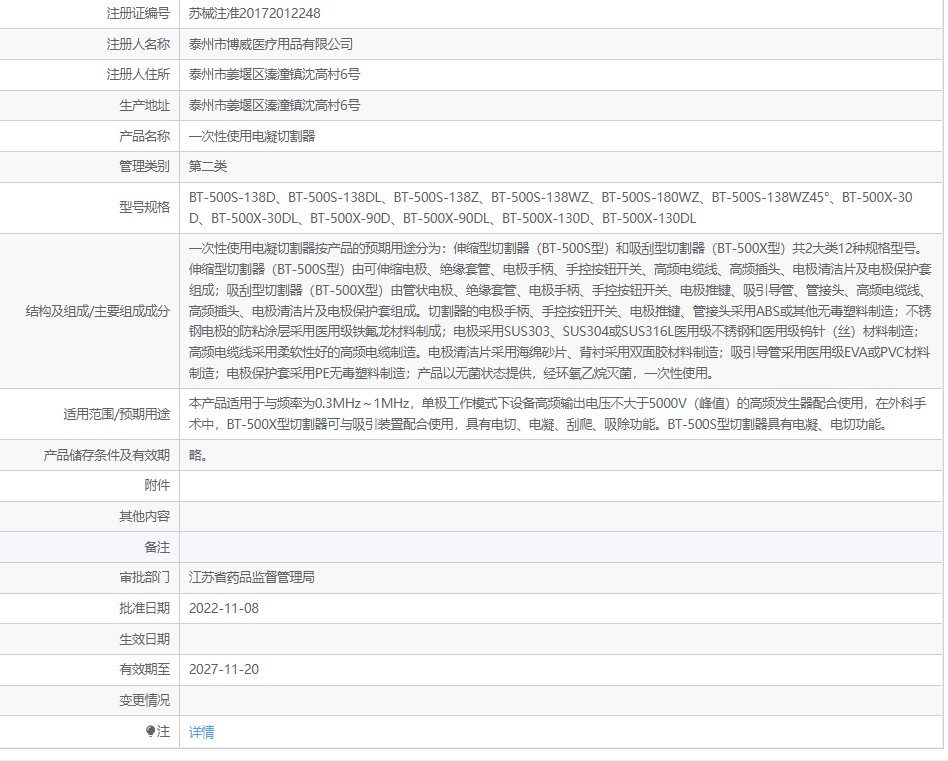Click the 变更情况 label
This screenshot has width=948, height=761.
click(x=144, y=700)
